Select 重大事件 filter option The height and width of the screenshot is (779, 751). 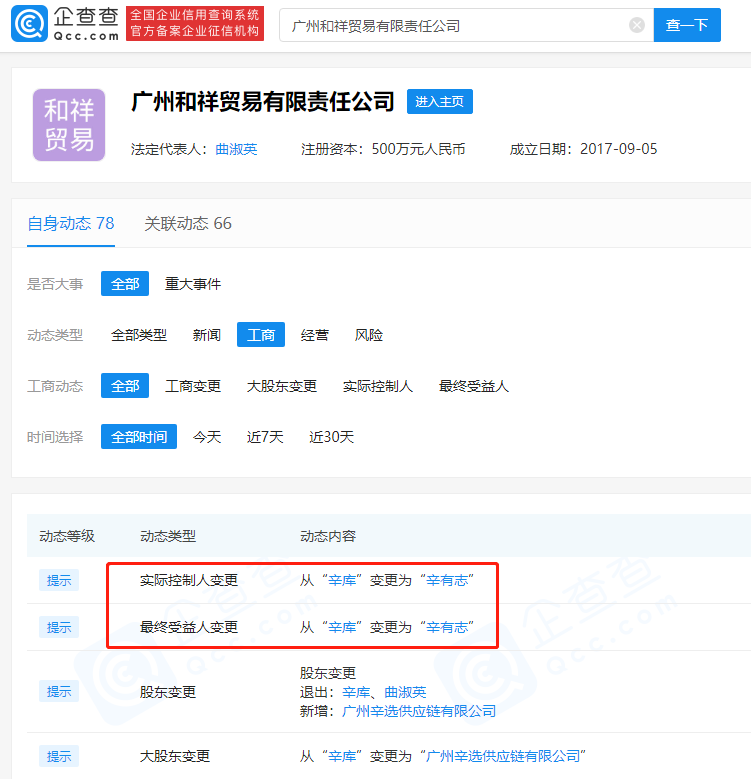click(193, 284)
